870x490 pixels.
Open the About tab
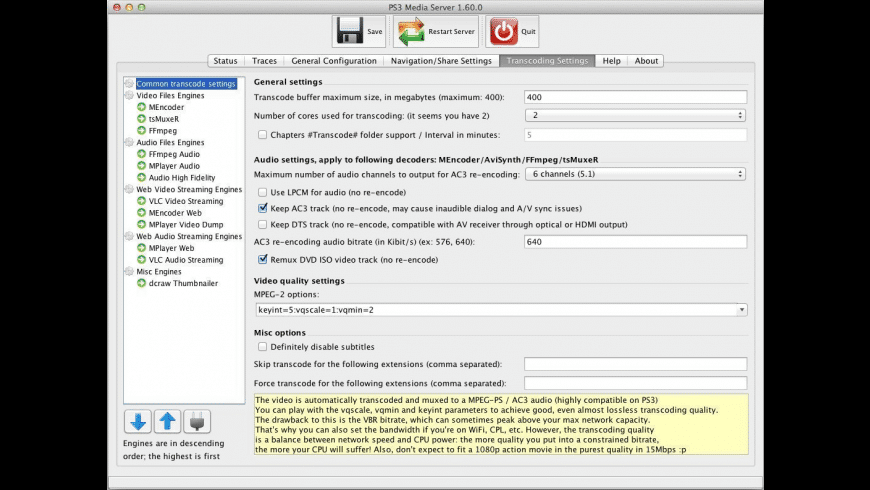(646, 61)
